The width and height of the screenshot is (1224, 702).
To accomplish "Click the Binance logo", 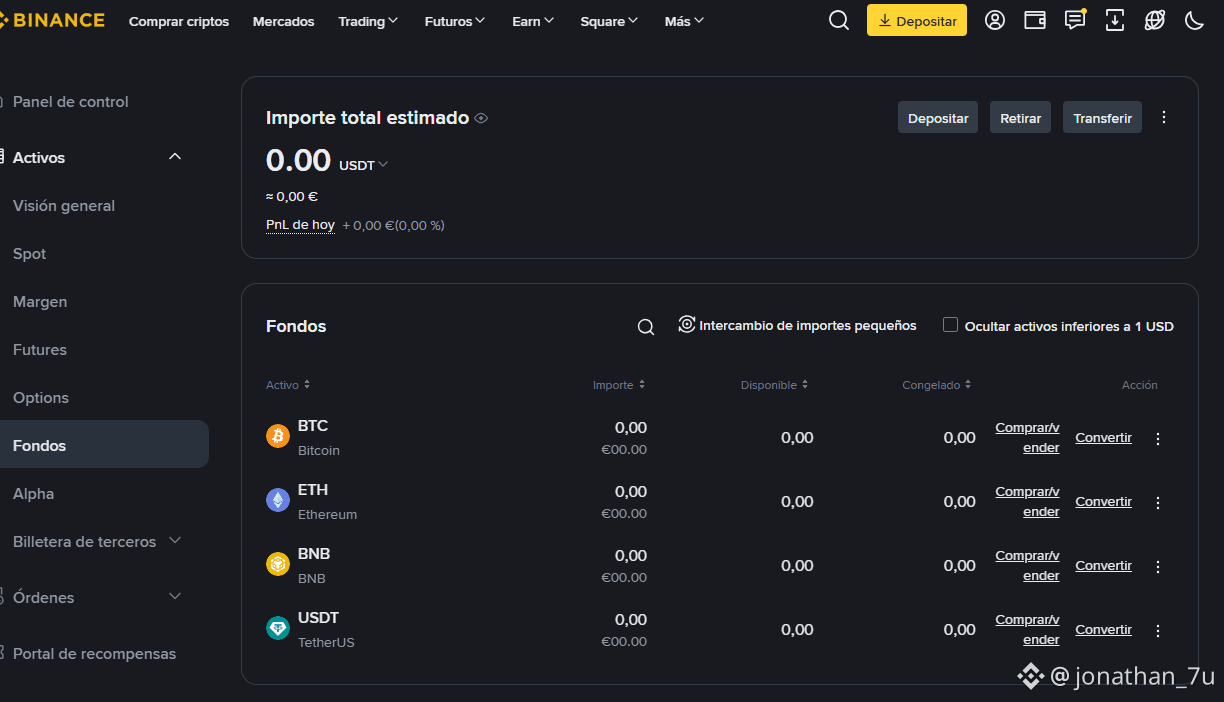I will point(52,20).
